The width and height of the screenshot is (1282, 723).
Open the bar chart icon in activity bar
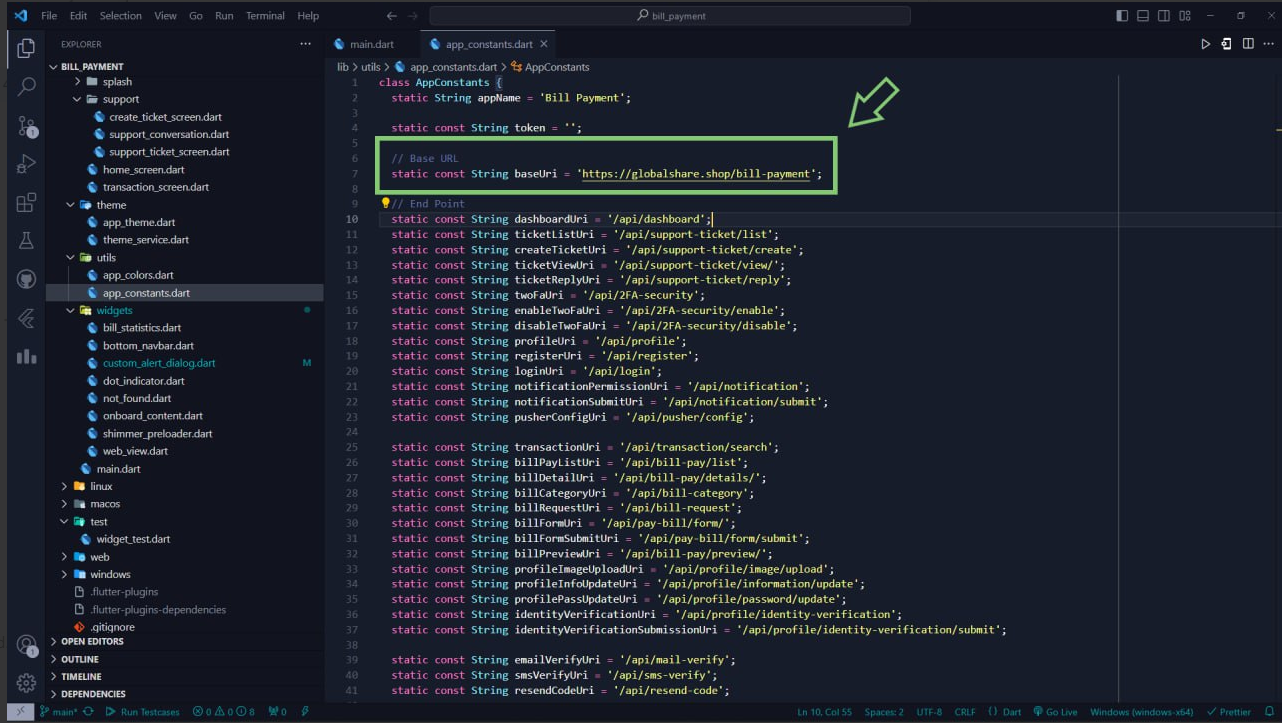[26, 357]
